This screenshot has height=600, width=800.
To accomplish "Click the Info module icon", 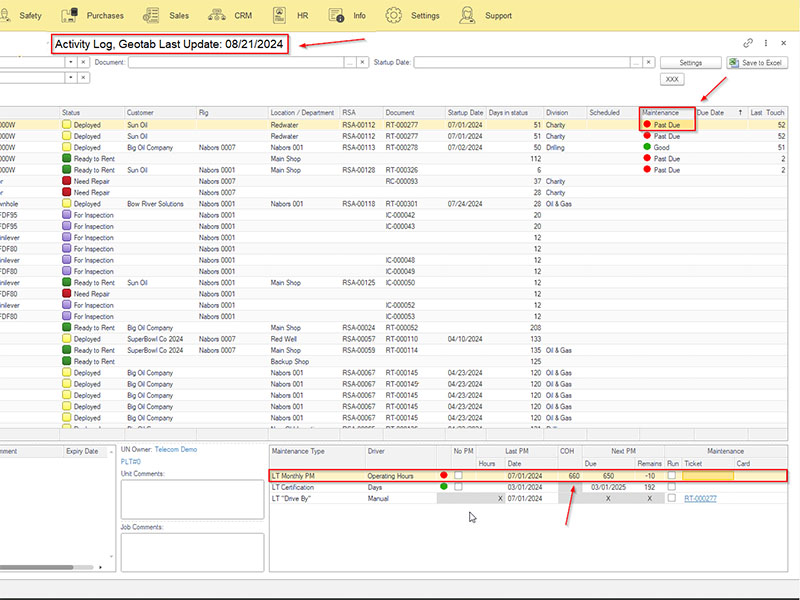I will tap(336, 16).
